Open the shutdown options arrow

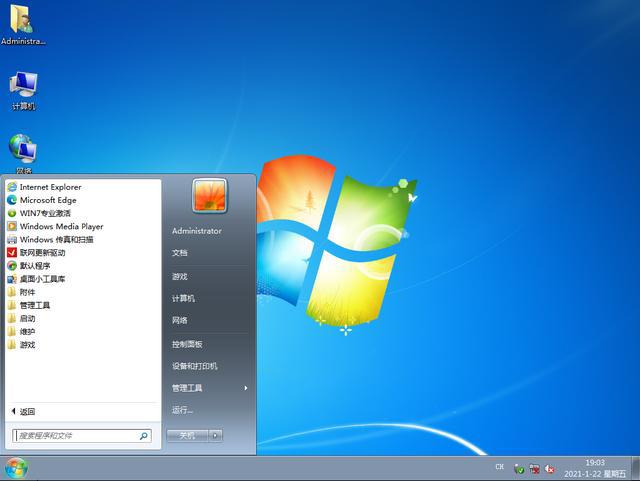[x=216, y=436]
